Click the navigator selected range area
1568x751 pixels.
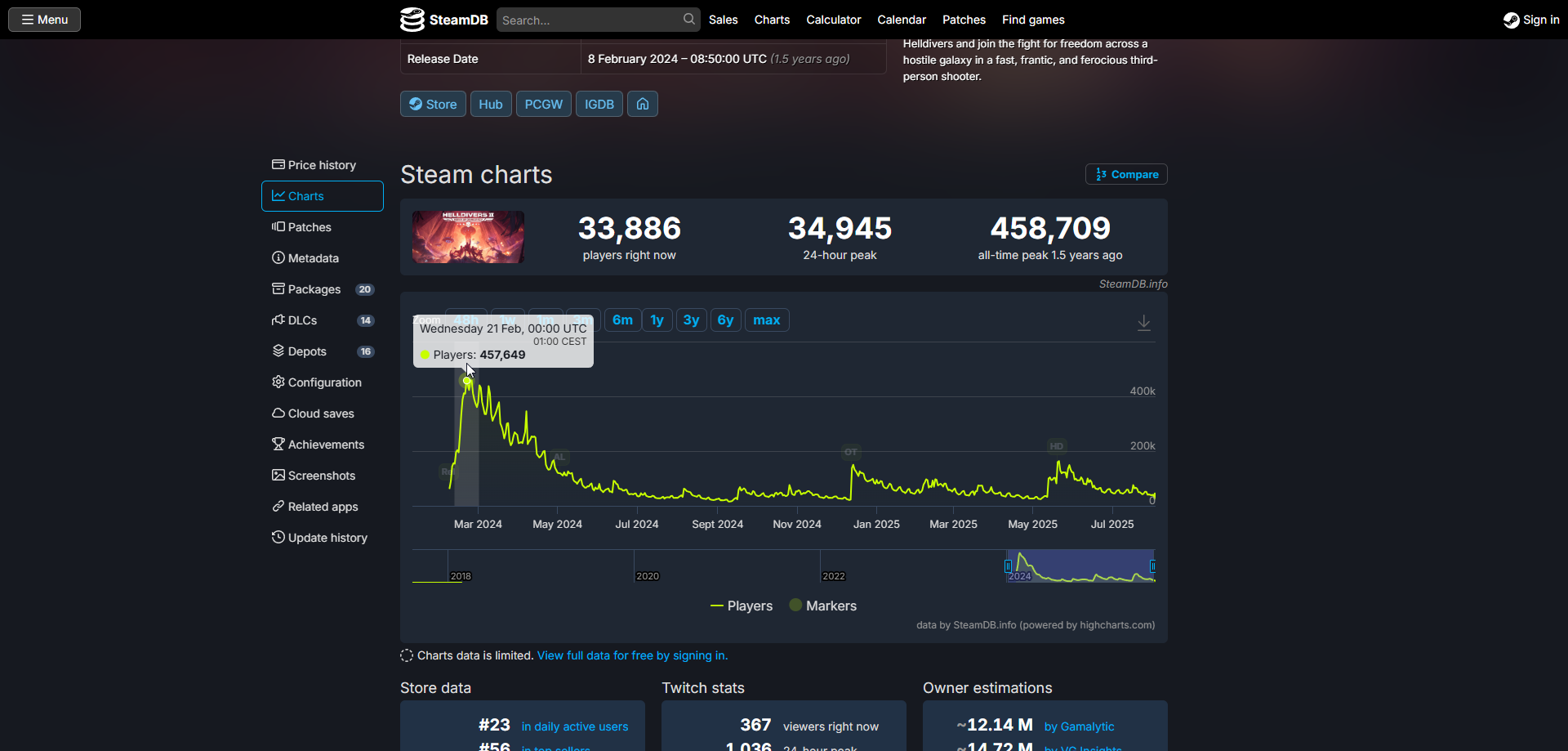(1080, 565)
